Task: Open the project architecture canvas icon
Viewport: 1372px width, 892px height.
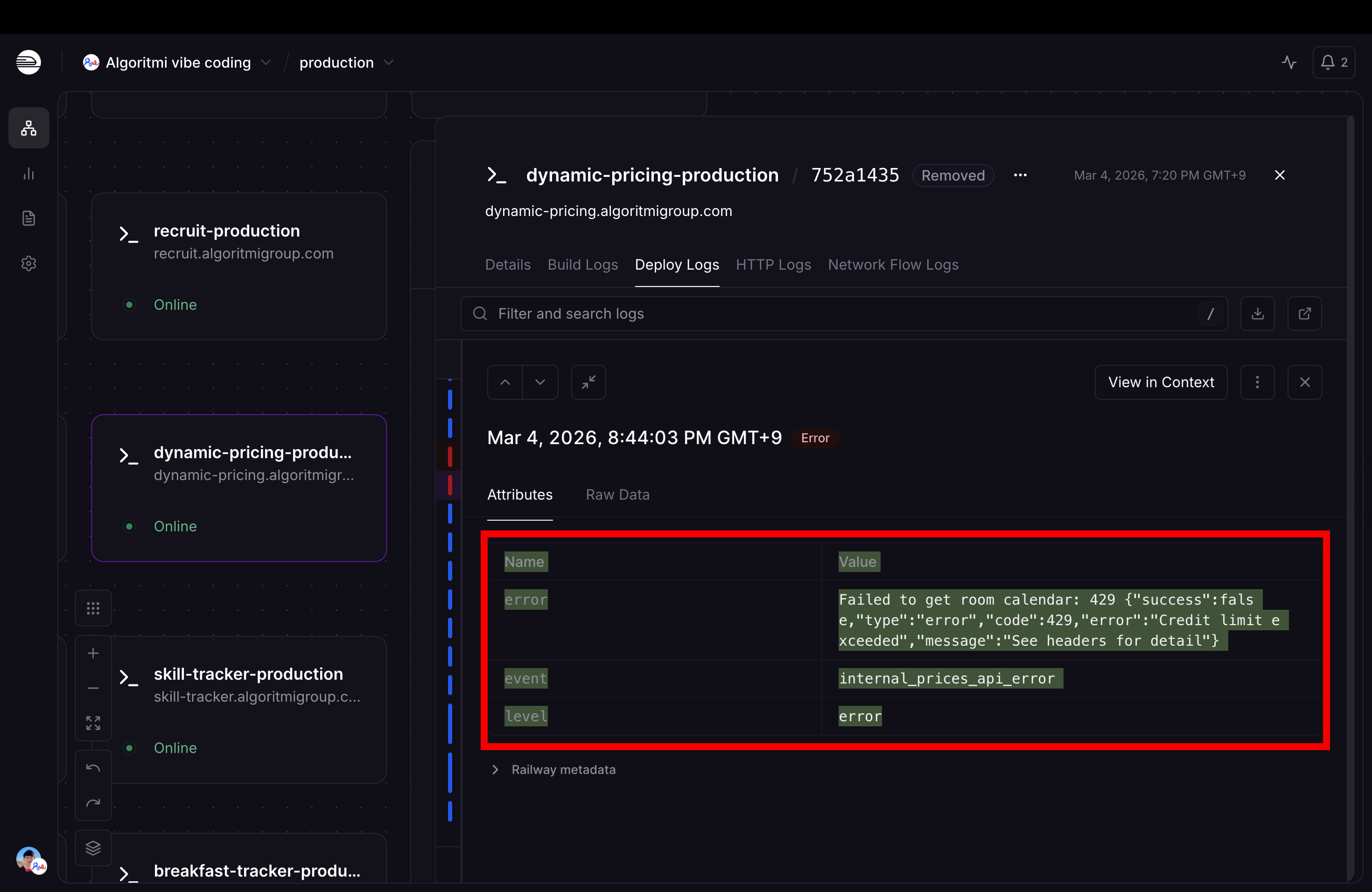Action: click(29, 128)
